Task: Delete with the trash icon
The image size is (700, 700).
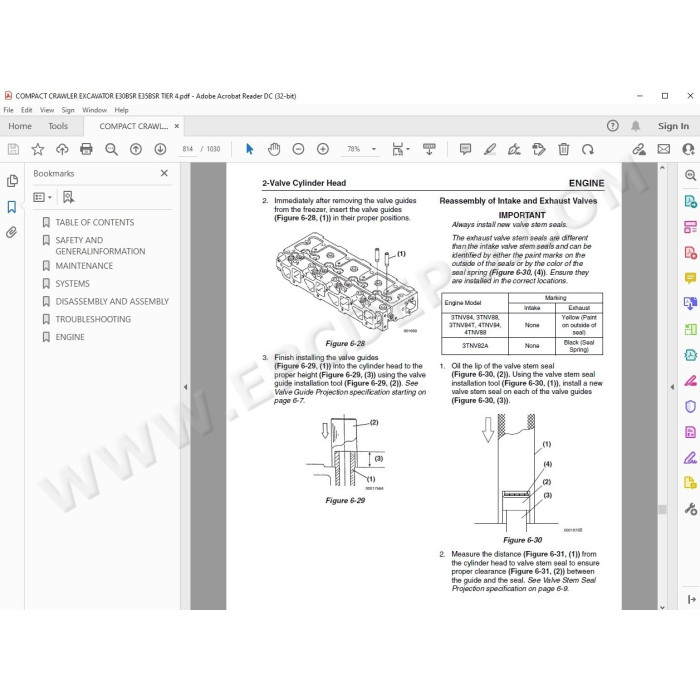Action: [x=564, y=149]
